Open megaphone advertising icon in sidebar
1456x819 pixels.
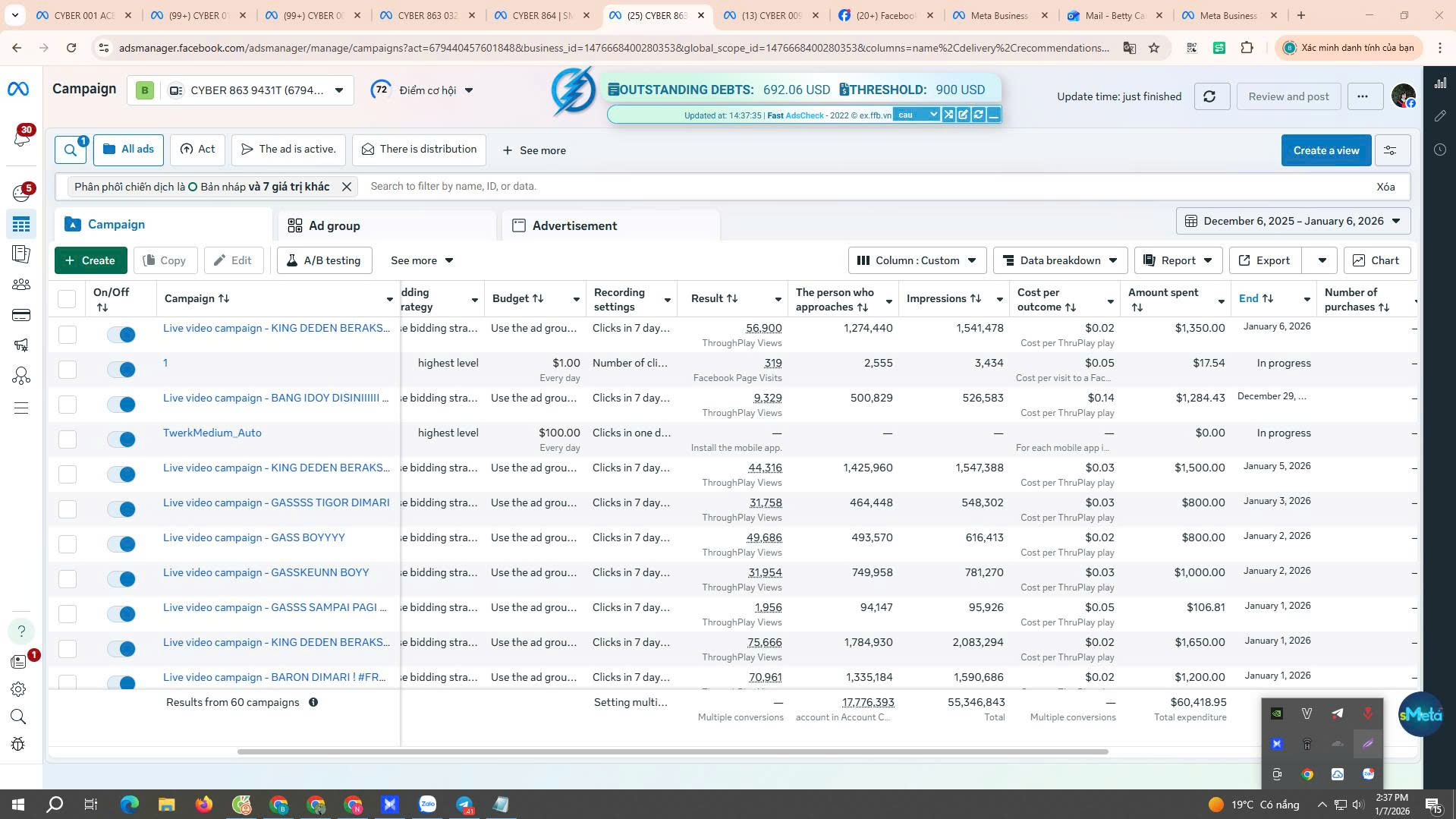(x=21, y=345)
